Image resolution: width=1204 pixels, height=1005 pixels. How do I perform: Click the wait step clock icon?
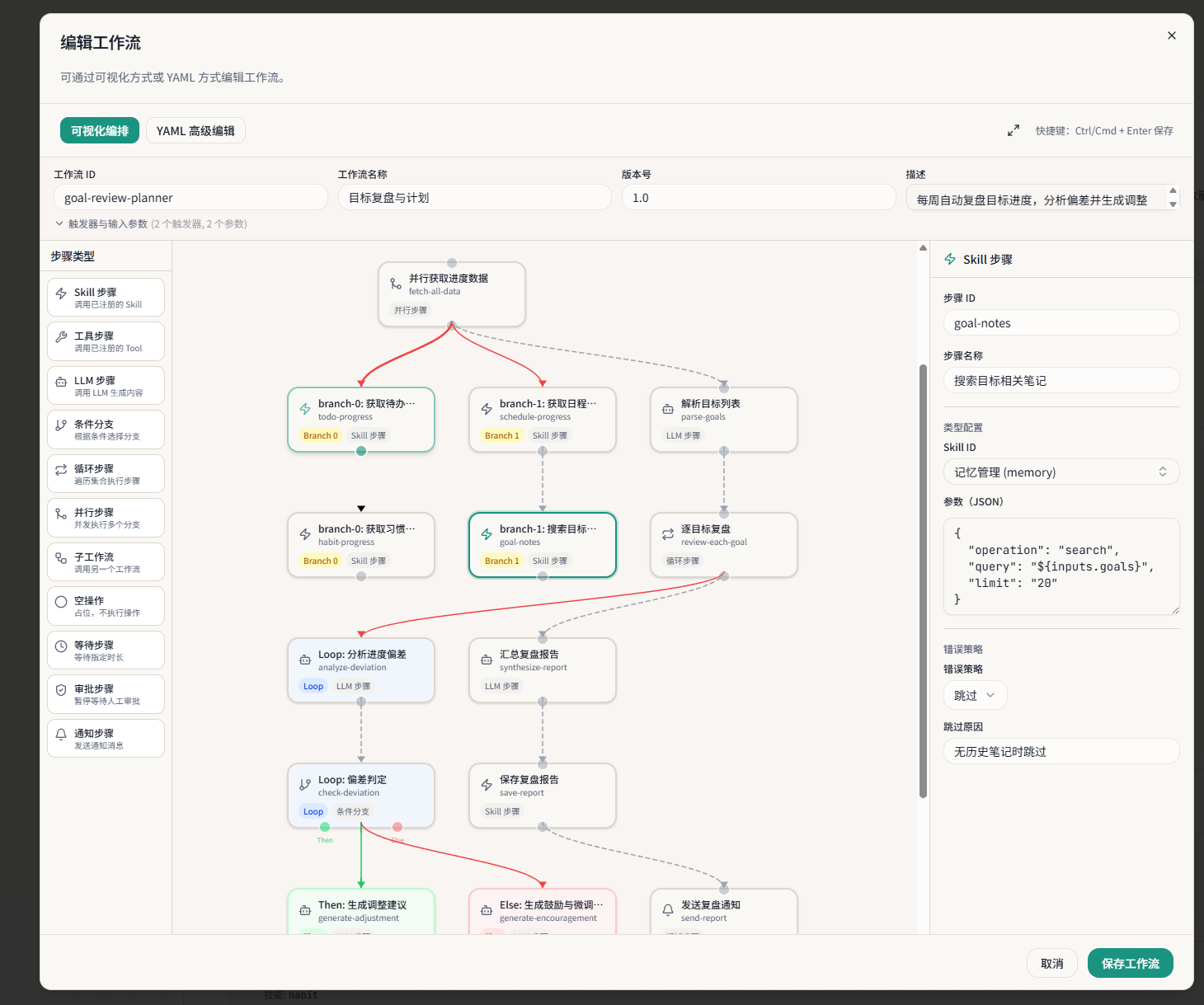tap(61, 646)
